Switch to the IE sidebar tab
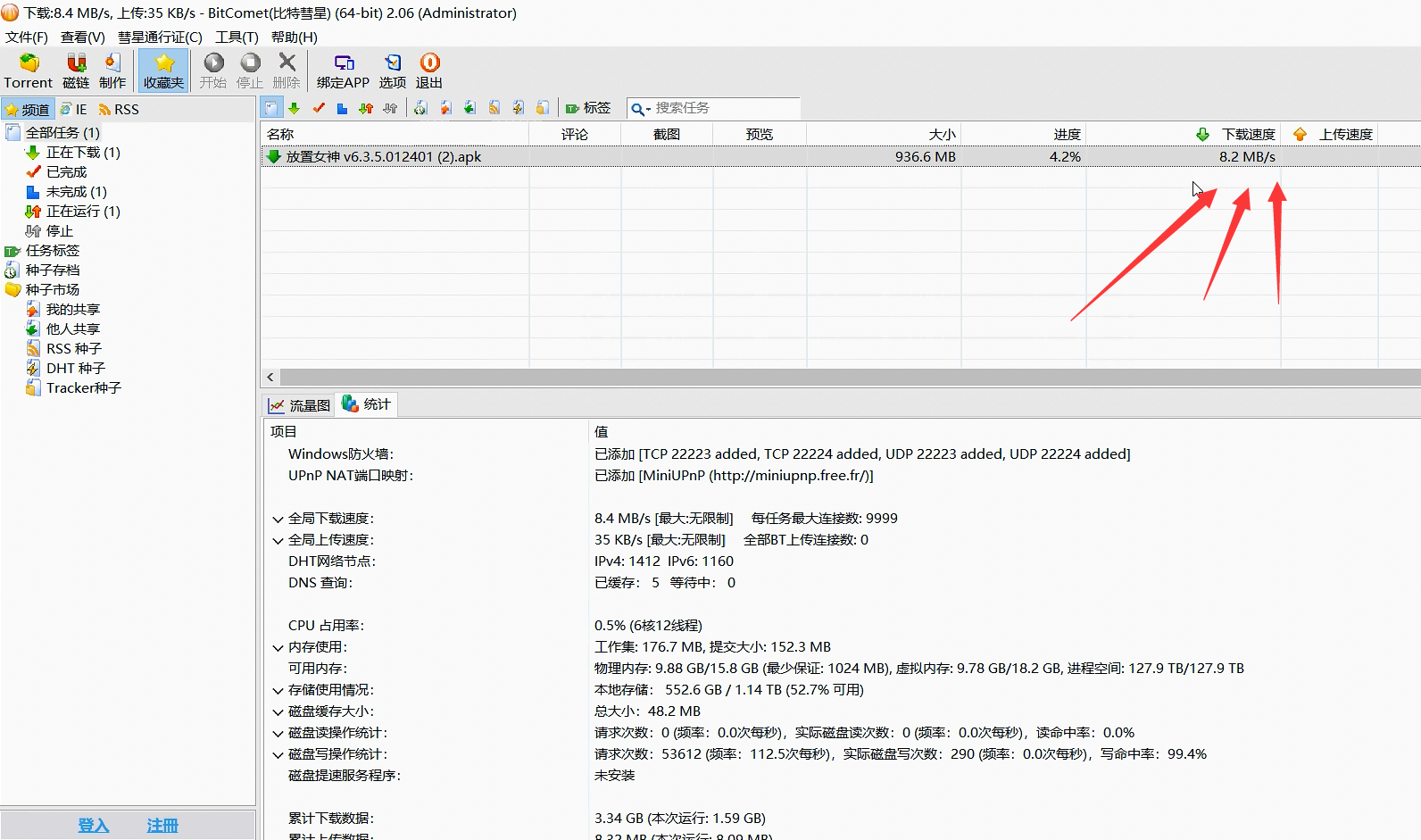Viewport: 1421px width, 840px height. pyautogui.click(x=74, y=110)
